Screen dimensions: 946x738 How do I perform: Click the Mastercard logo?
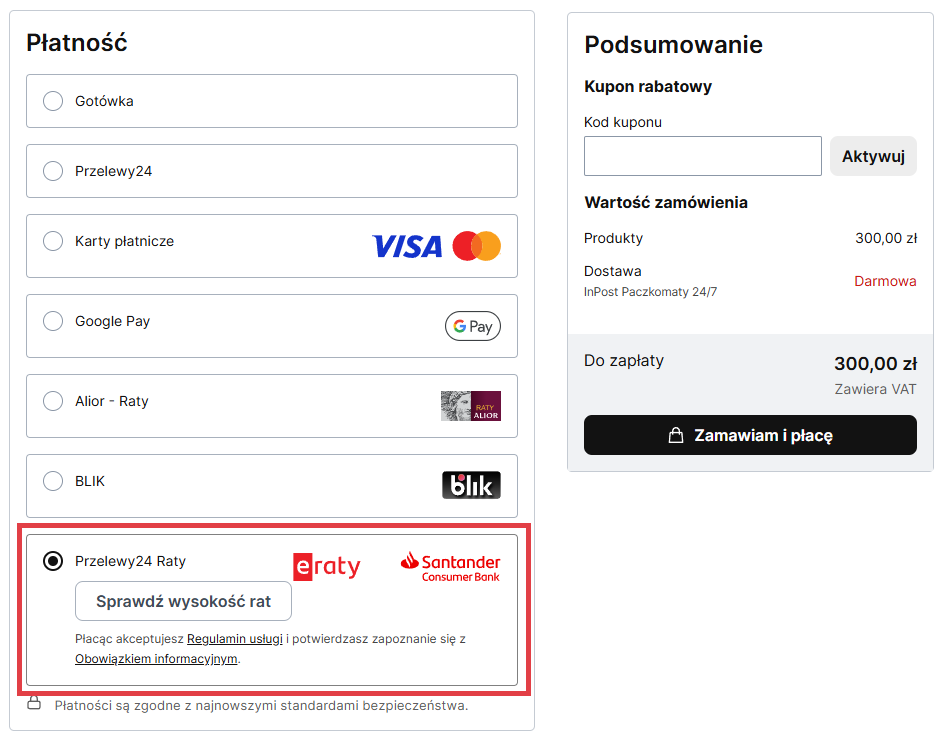point(476,246)
